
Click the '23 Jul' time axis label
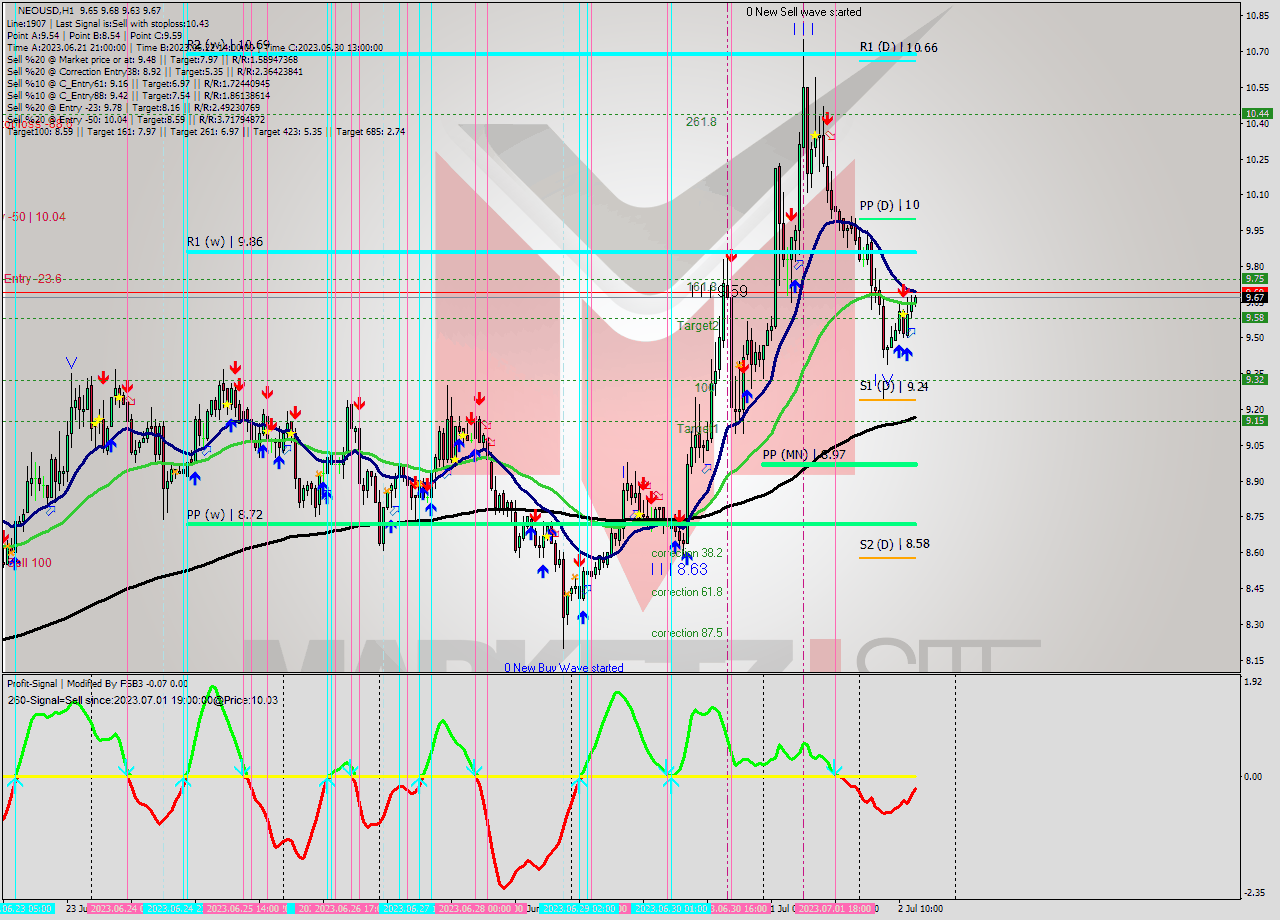[77, 908]
